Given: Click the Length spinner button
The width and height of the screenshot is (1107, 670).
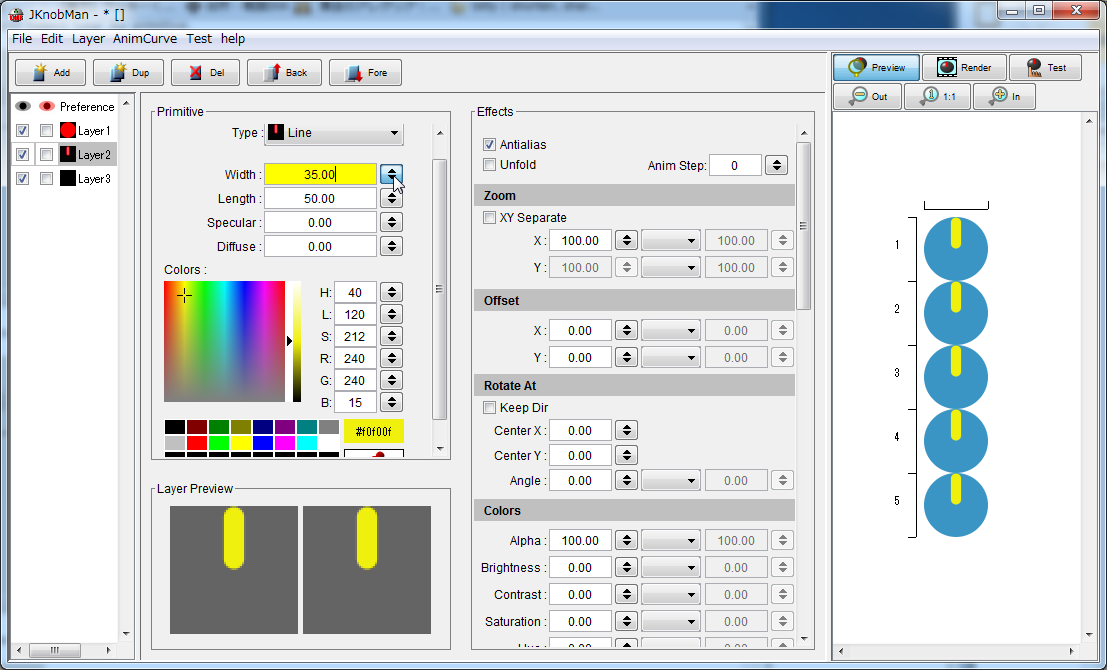Looking at the screenshot, I should tap(392, 198).
